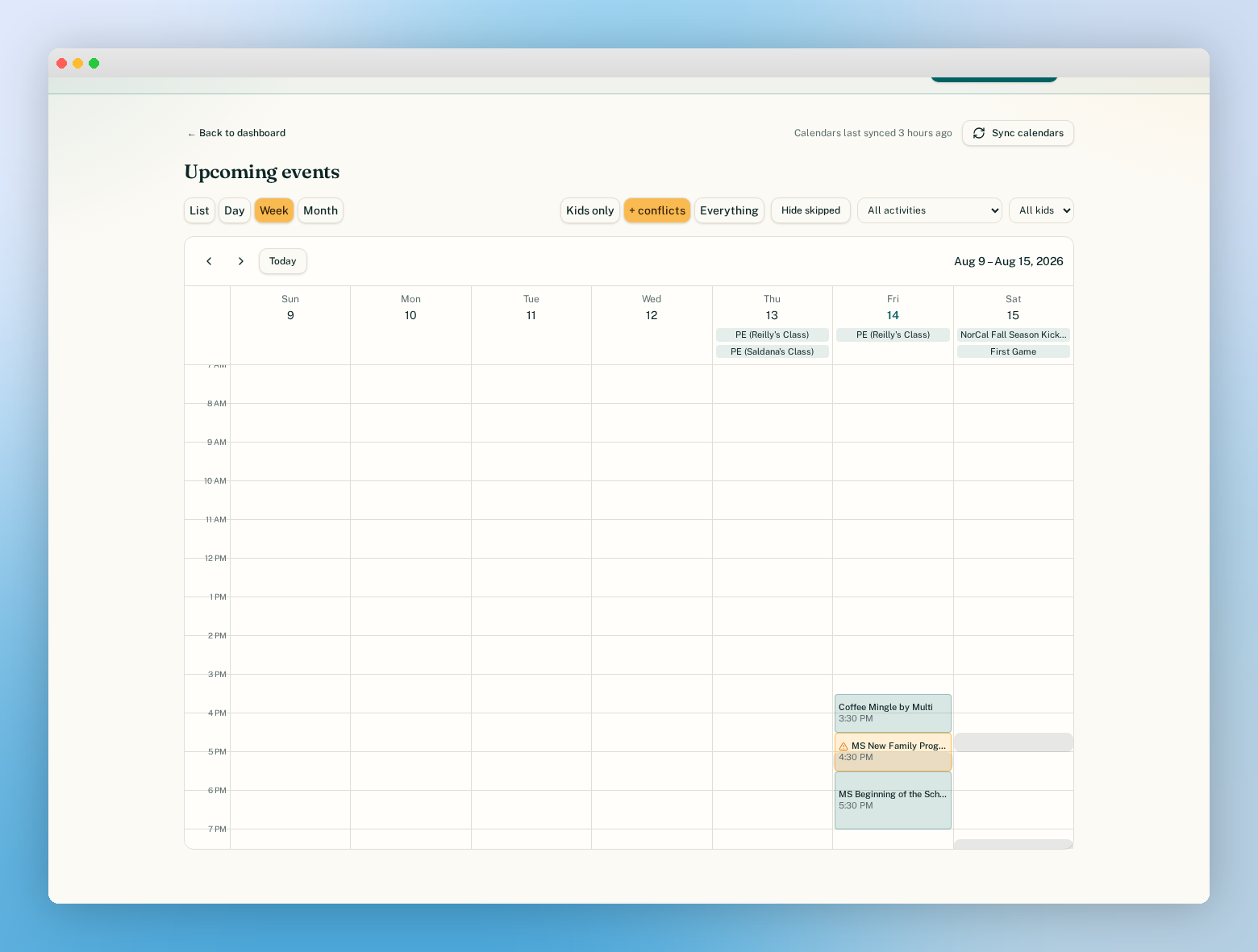The width and height of the screenshot is (1258, 952).
Task: Click Sync calendars button
Action: [1018, 133]
